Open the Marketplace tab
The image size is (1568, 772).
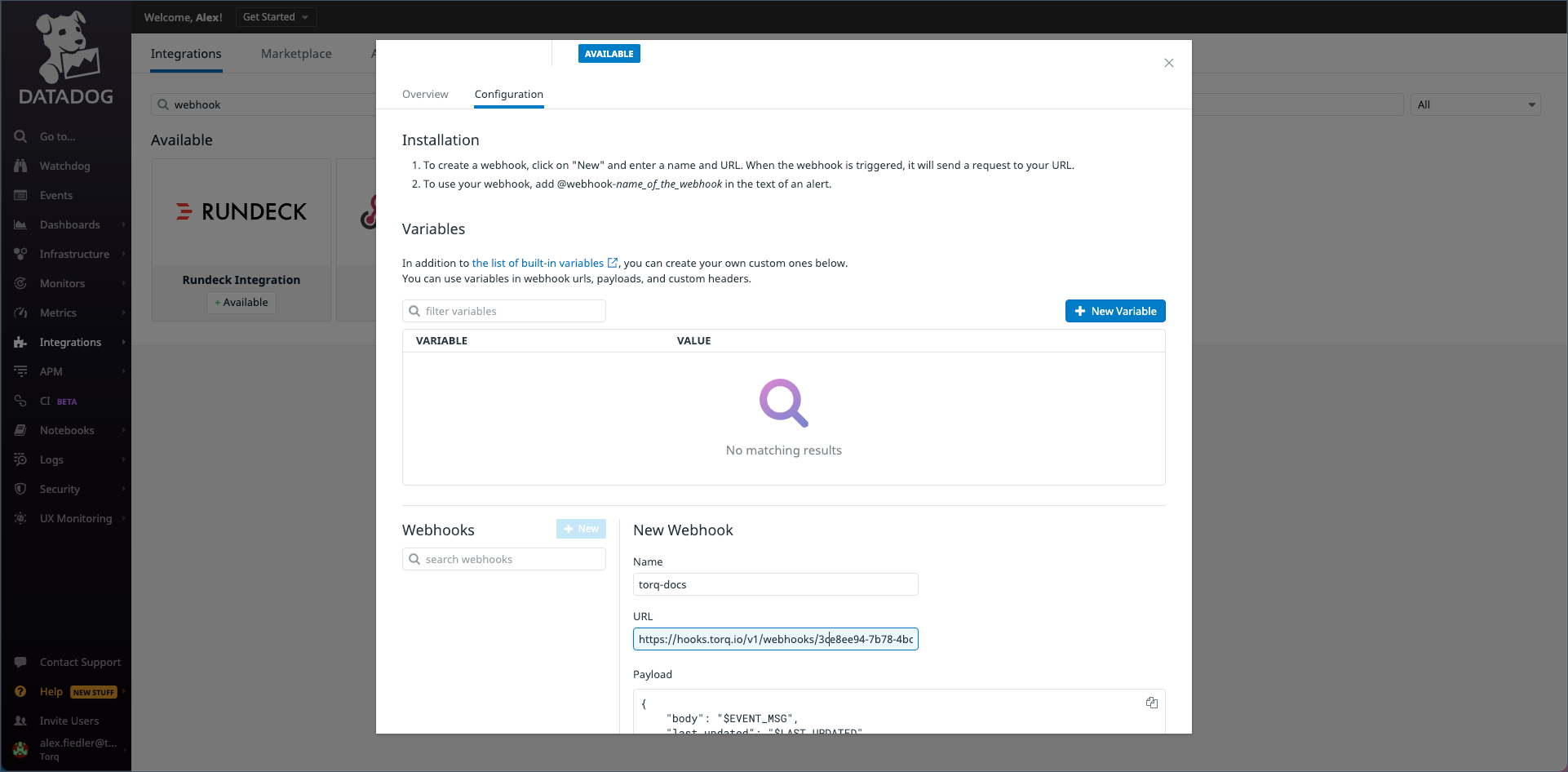296,54
